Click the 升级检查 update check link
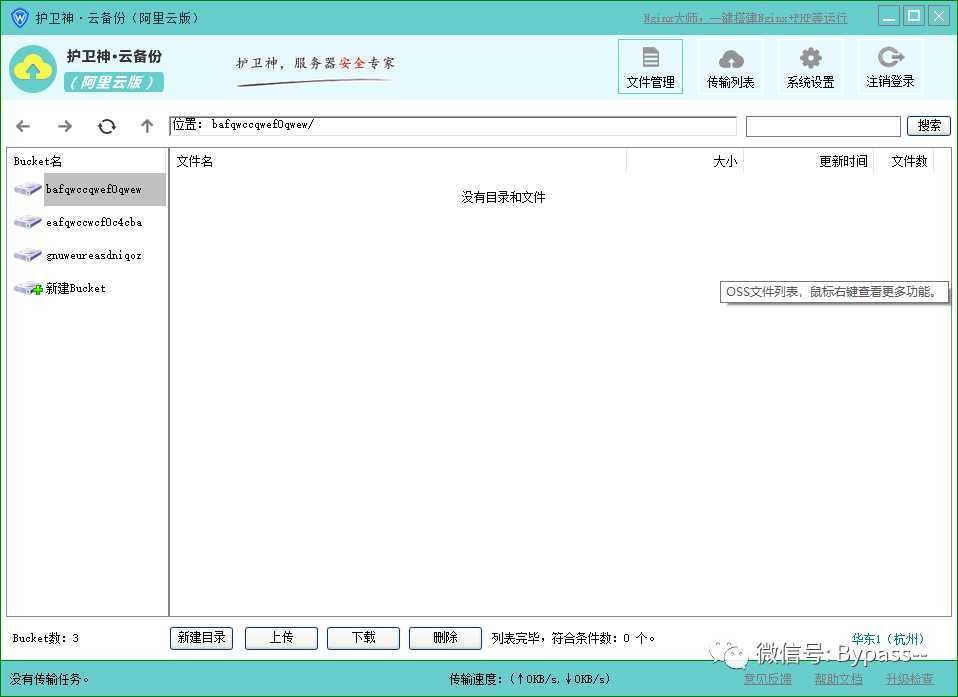958x697 pixels. 910,679
